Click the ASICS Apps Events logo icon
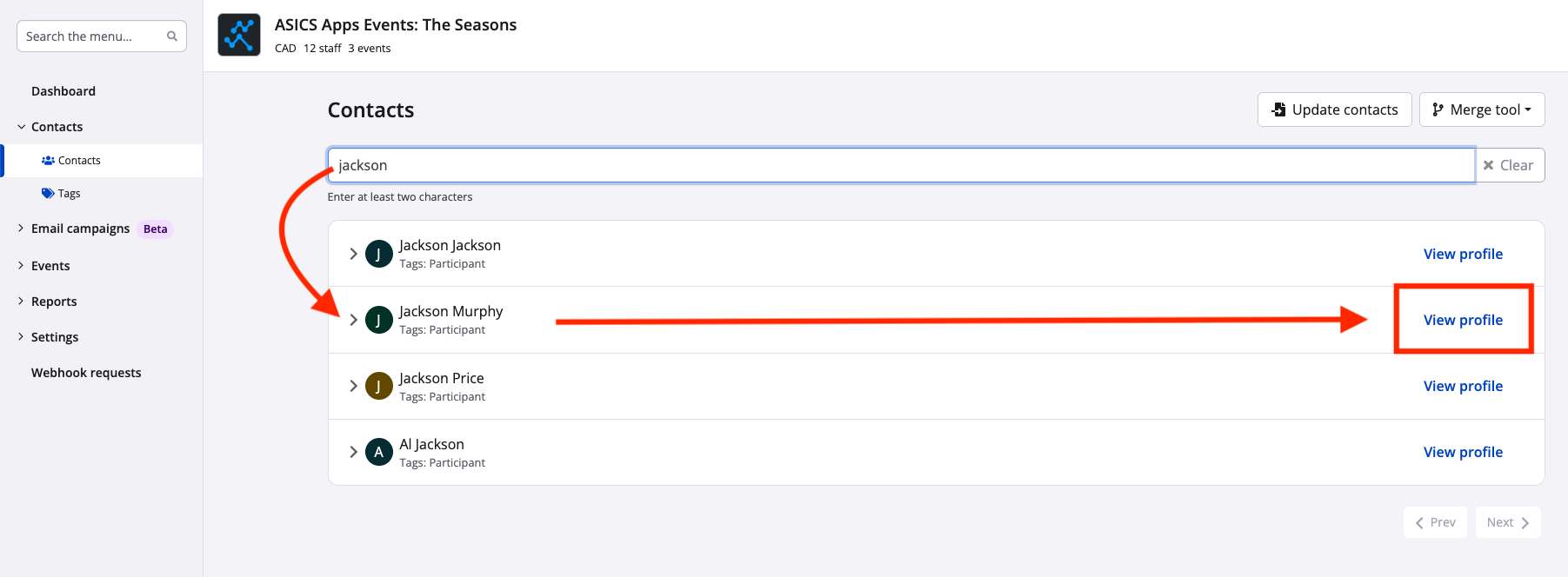This screenshot has height=577, width=1568. [x=239, y=35]
